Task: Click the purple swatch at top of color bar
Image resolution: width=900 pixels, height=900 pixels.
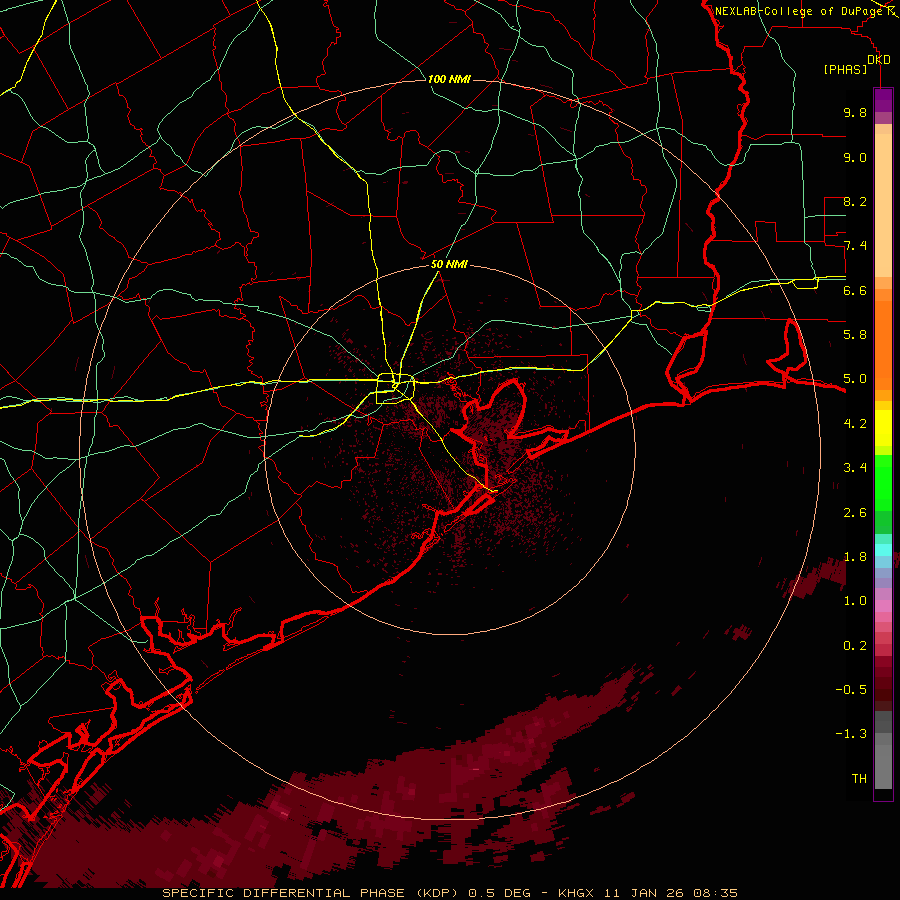Action: click(x=883, y=100)
